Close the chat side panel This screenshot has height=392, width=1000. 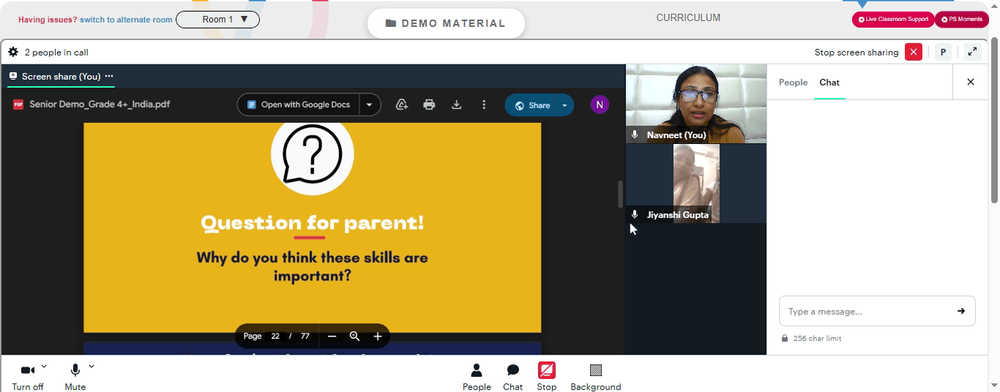tap(971, 82)
